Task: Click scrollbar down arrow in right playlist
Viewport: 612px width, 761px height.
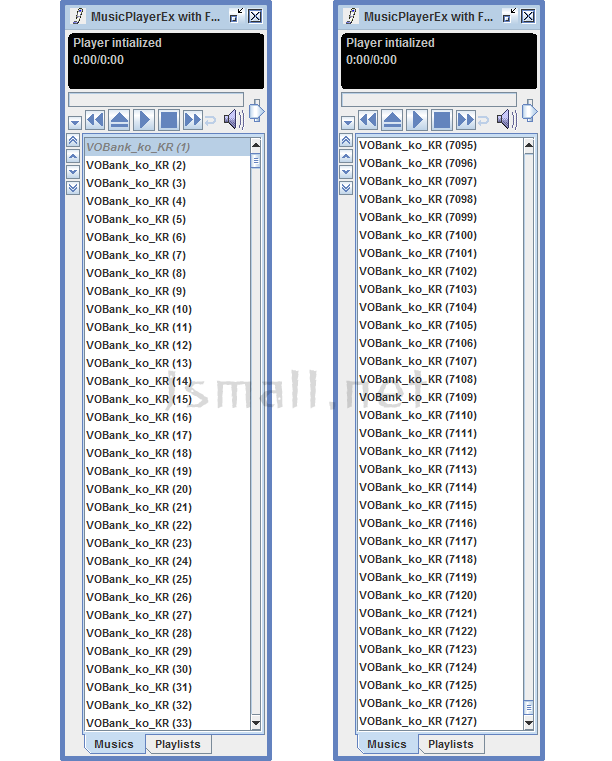Action: click(529, 723)
